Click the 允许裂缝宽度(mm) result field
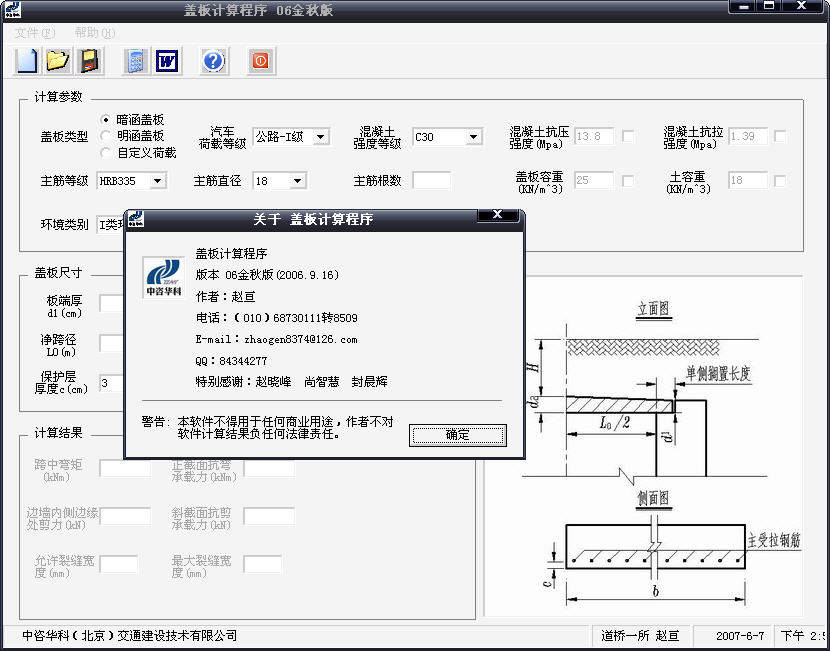830x651 pixels. click(x=119, y=564)
